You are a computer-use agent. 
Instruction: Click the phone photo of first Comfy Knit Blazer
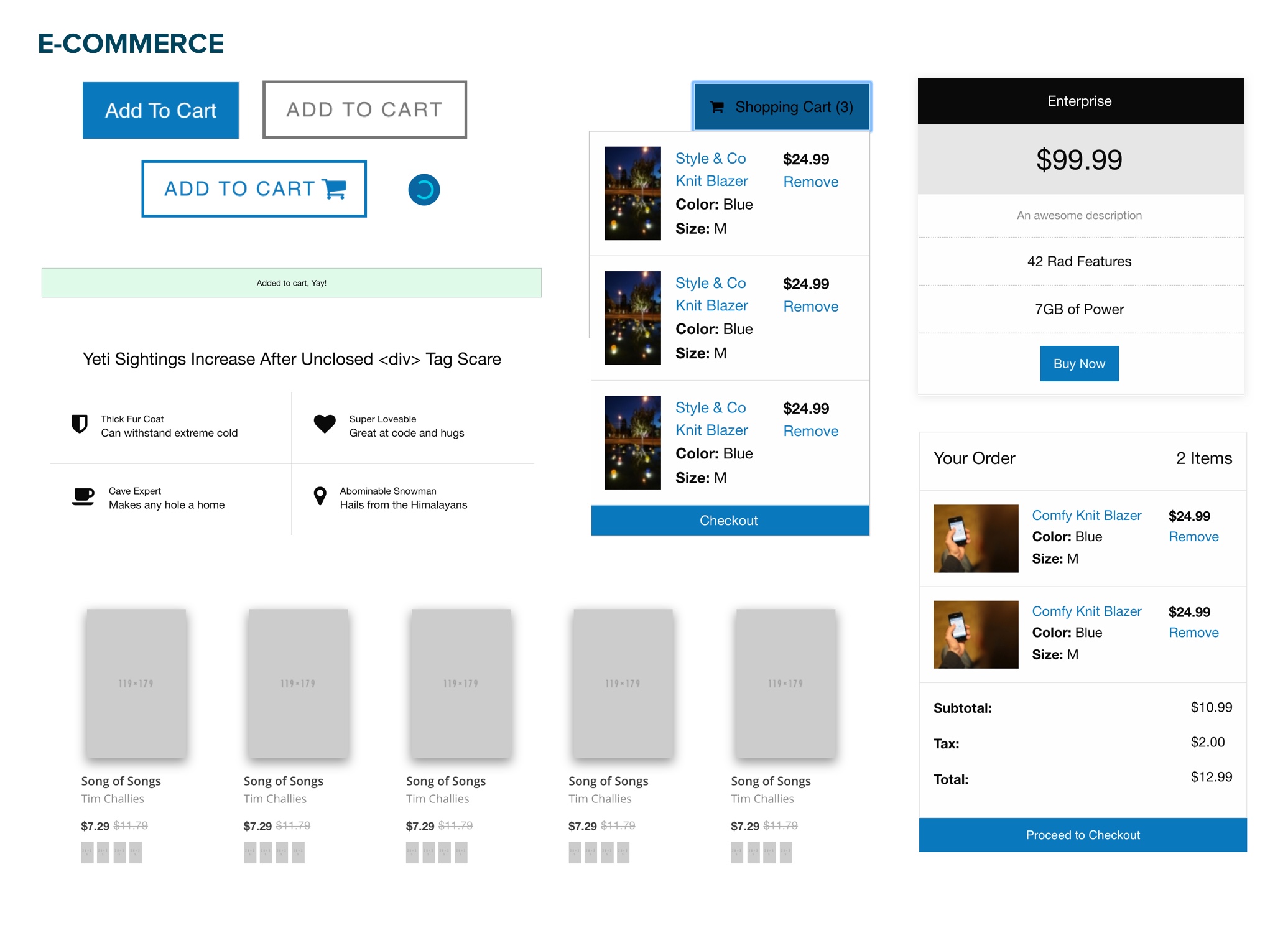click(976, 539)
